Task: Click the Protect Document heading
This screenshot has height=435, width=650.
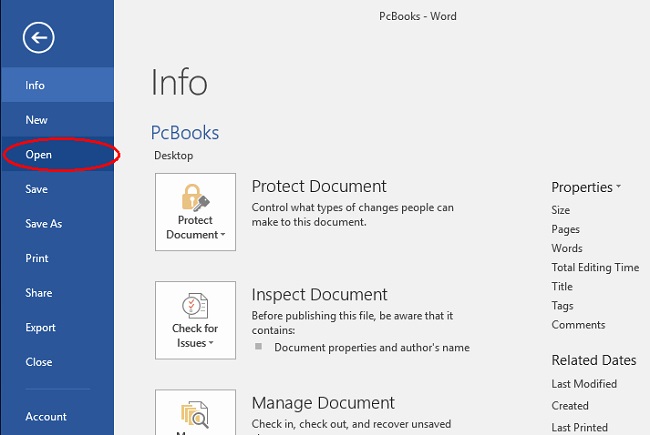Action: point(319,187)
